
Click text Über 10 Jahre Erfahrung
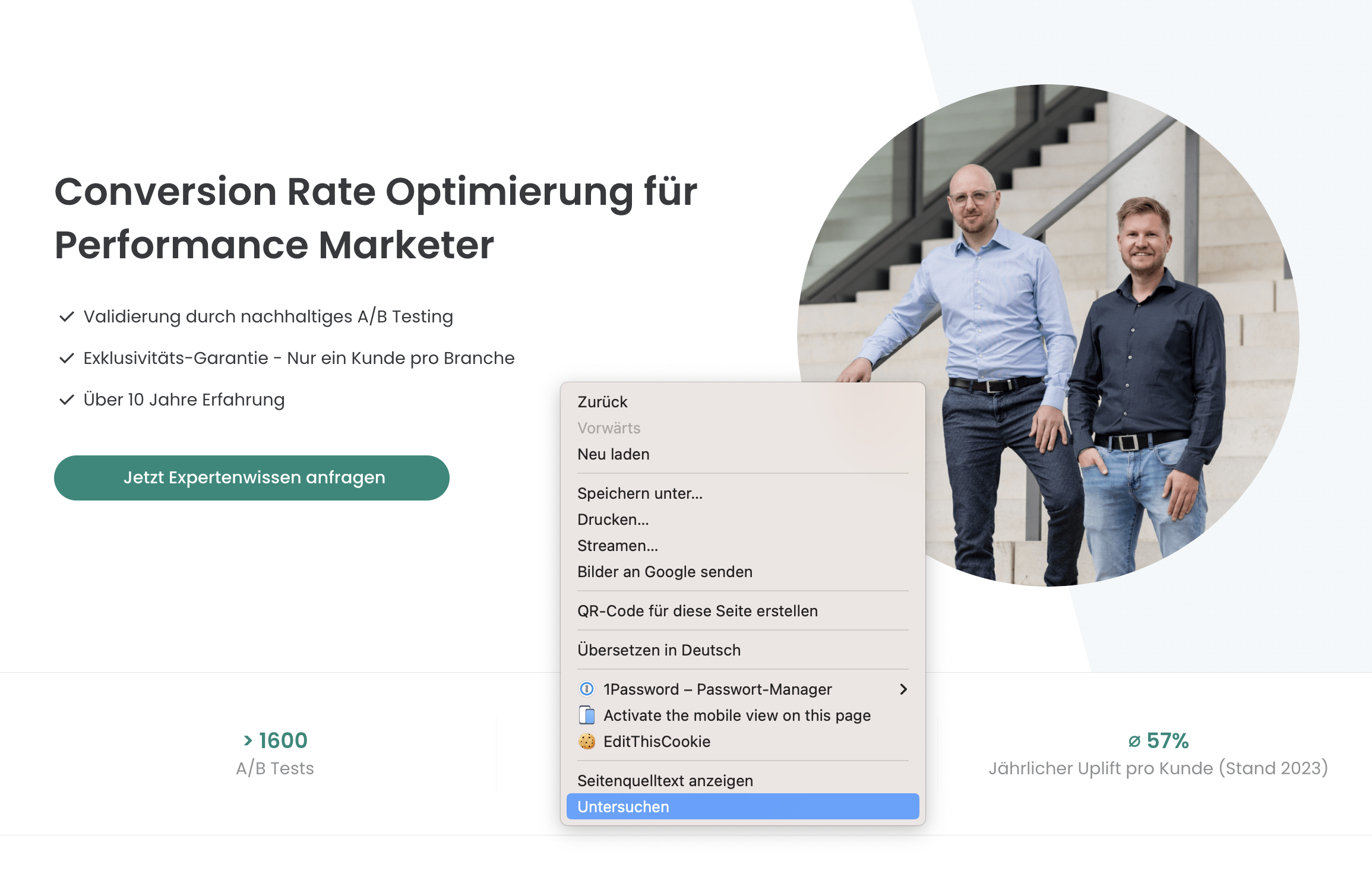[x=184, y=400]
